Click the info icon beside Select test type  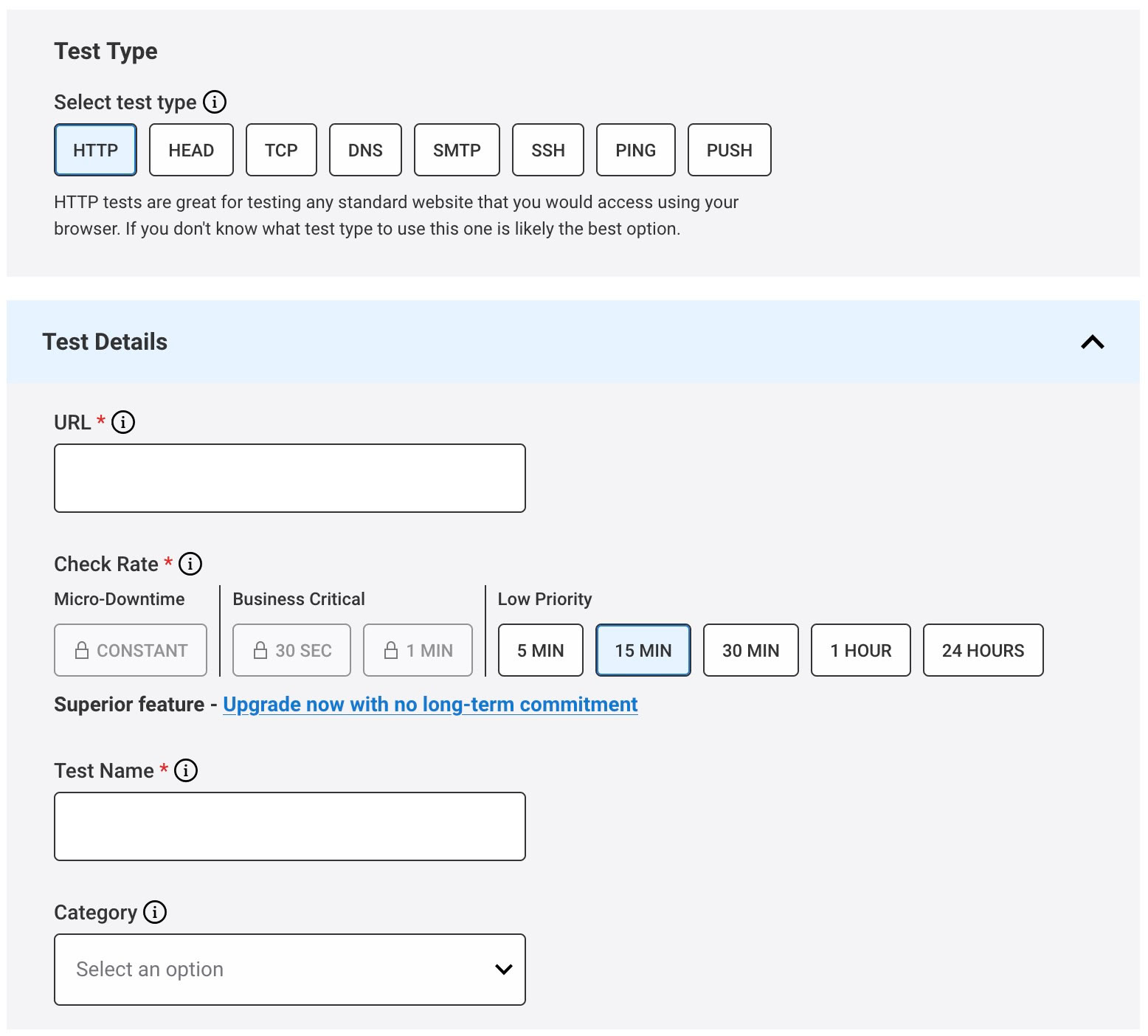point(214,103)
